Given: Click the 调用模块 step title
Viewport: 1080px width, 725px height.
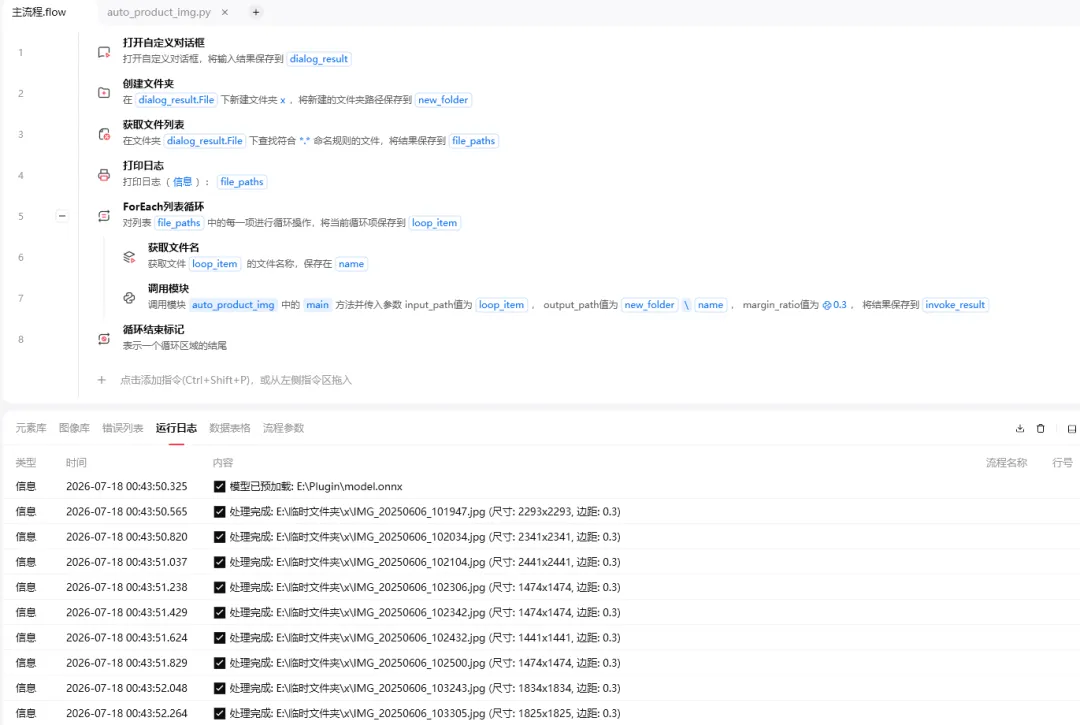Looking at the screenshot, I should 168,288.
